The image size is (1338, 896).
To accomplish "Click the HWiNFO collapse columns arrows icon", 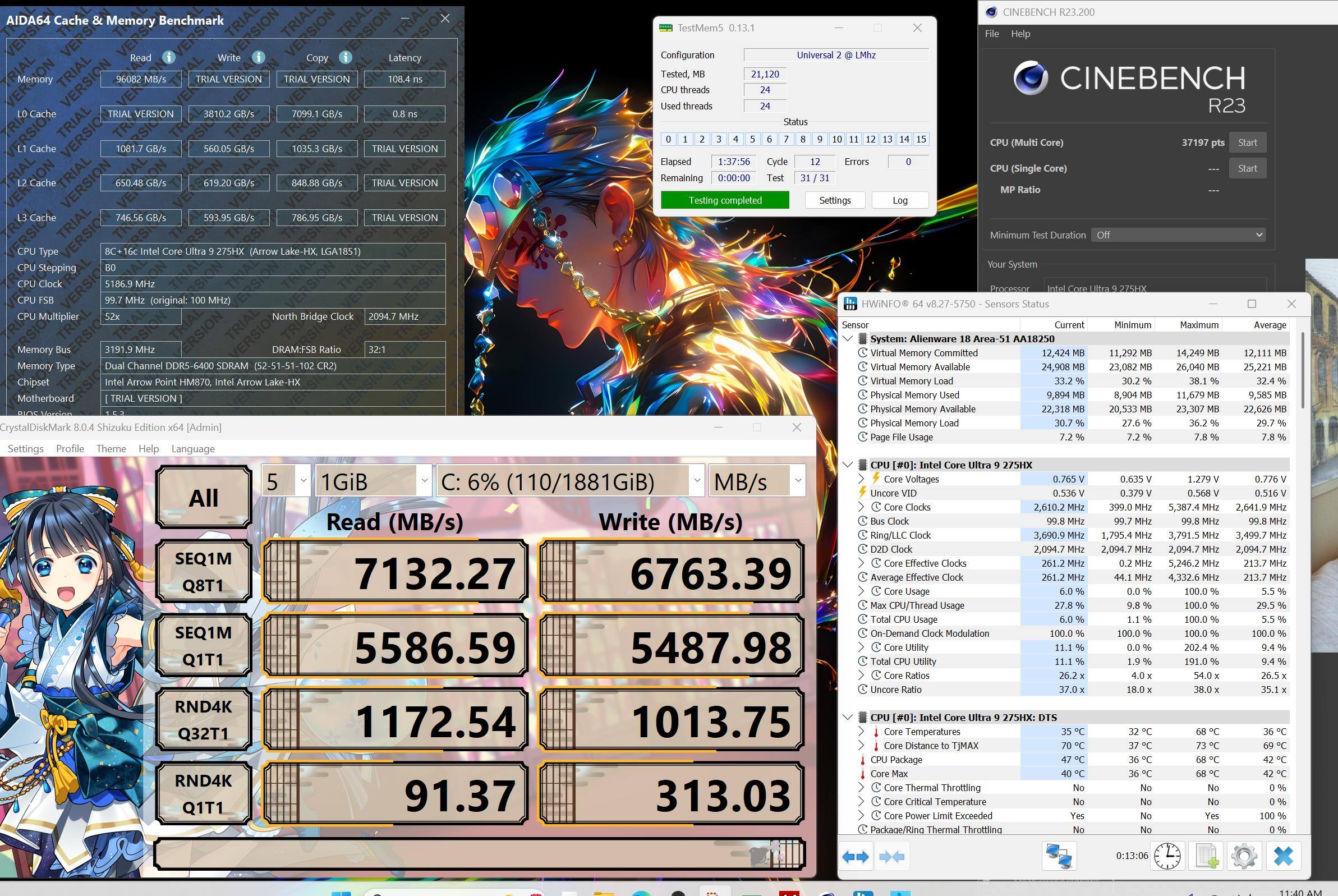I will pos(892,857).
